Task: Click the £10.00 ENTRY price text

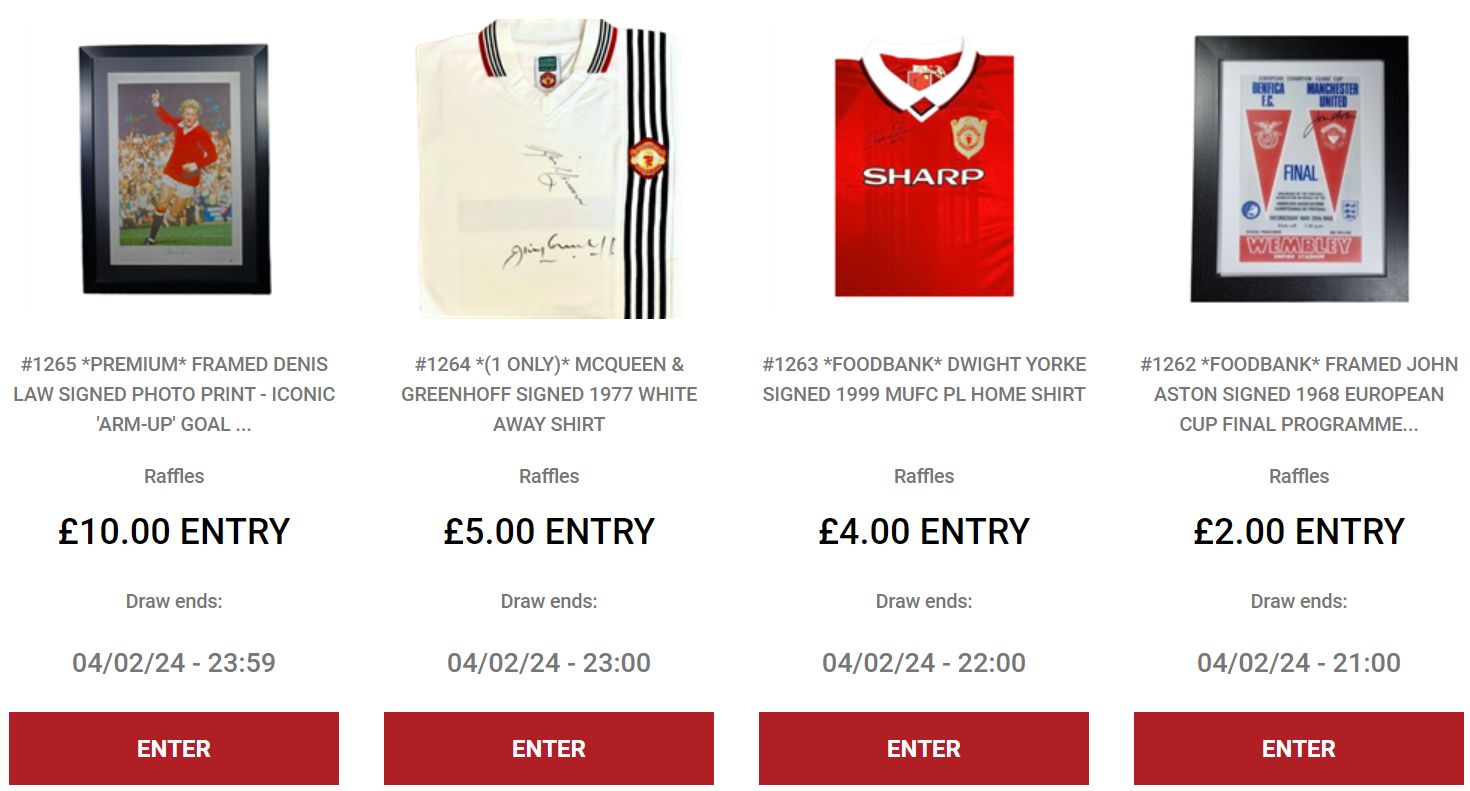Action: (x=174, y=531)
